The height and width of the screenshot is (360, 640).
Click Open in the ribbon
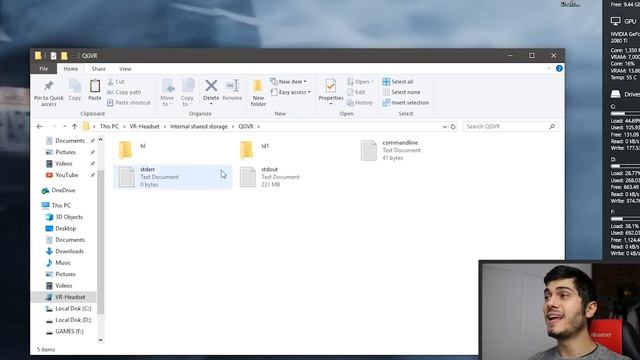click(x=359, y=82)
